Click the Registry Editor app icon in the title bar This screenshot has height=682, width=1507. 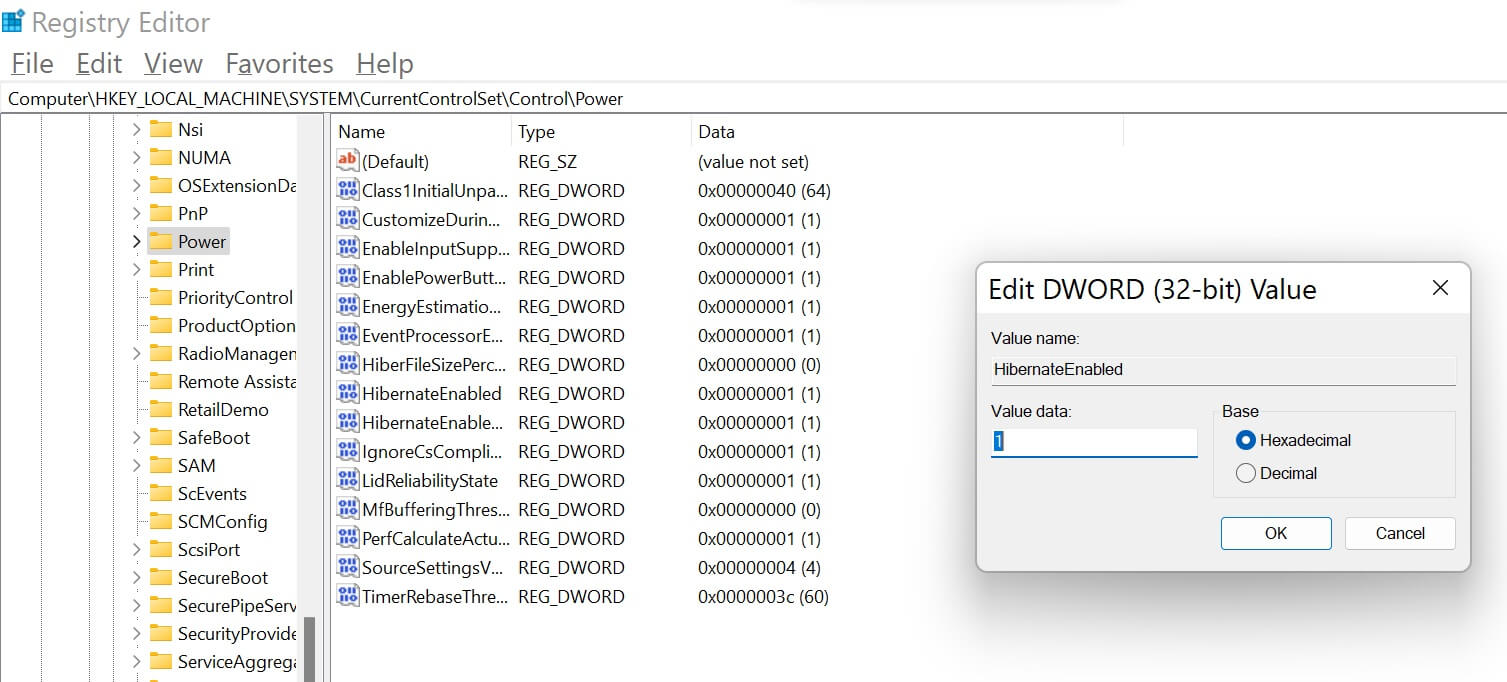[13, 21]
